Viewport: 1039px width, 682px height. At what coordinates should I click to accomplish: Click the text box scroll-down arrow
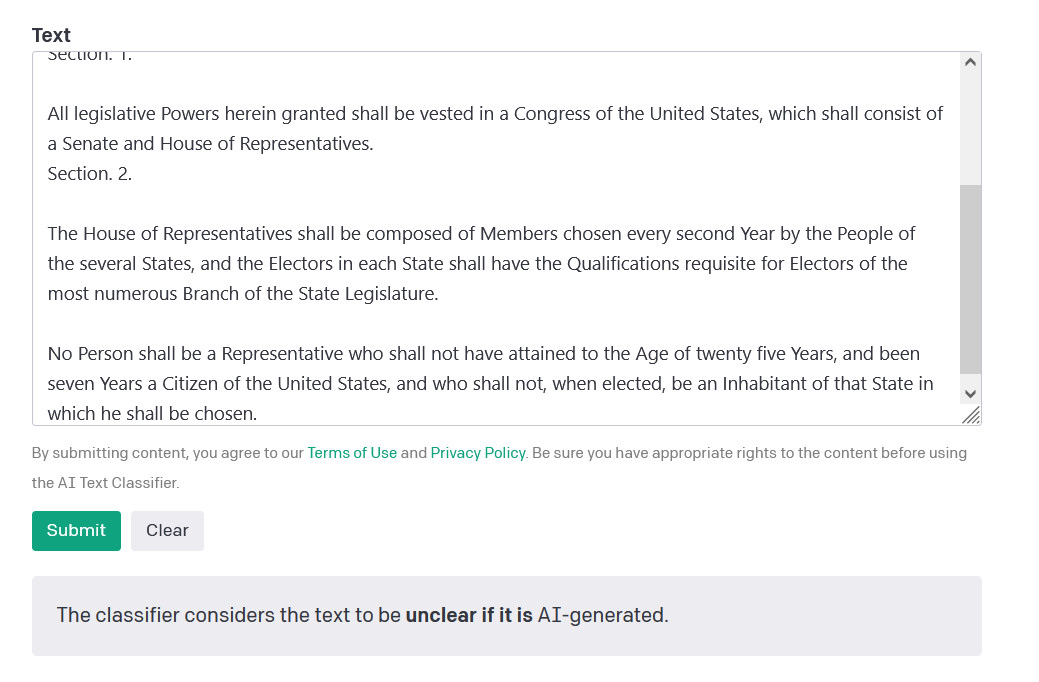pyautogui.click(x=970, y=393)
